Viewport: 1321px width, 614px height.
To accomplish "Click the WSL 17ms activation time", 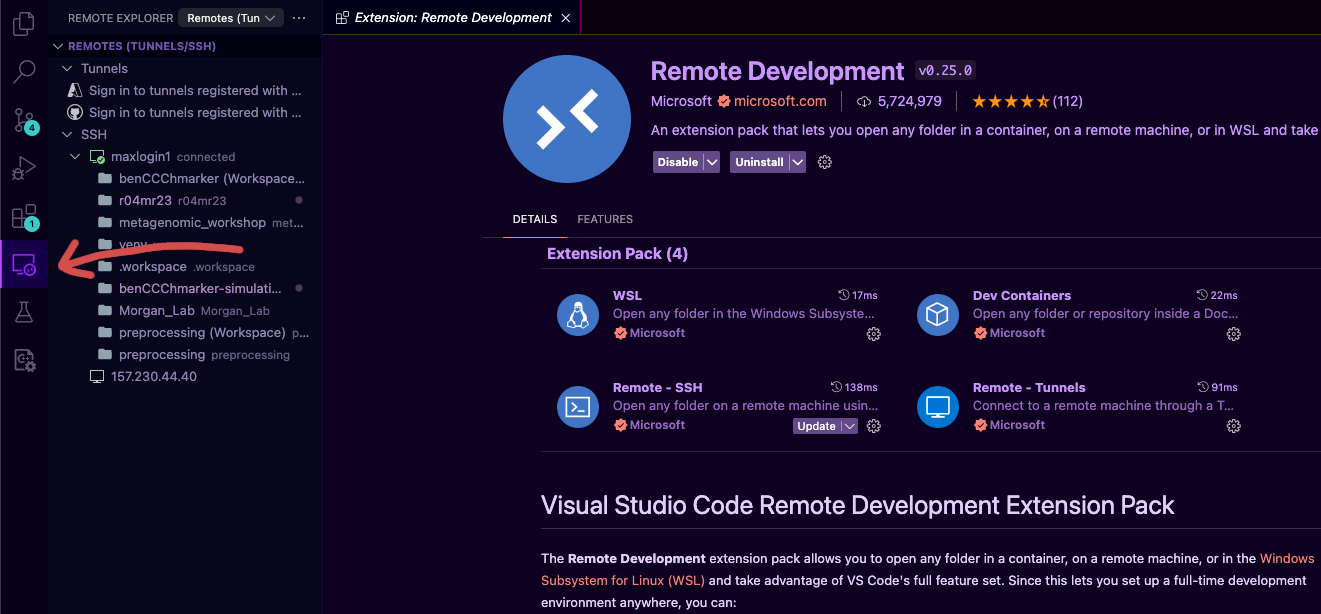I will coord(858,296).
